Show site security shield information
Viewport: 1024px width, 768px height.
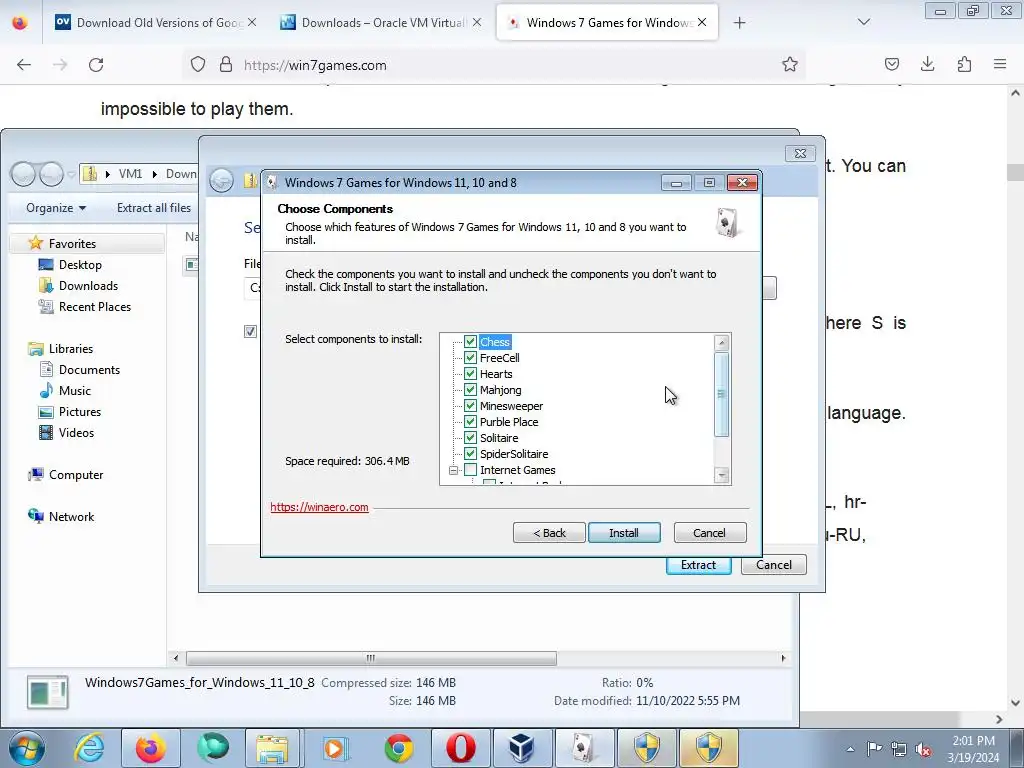pos(198,64)
